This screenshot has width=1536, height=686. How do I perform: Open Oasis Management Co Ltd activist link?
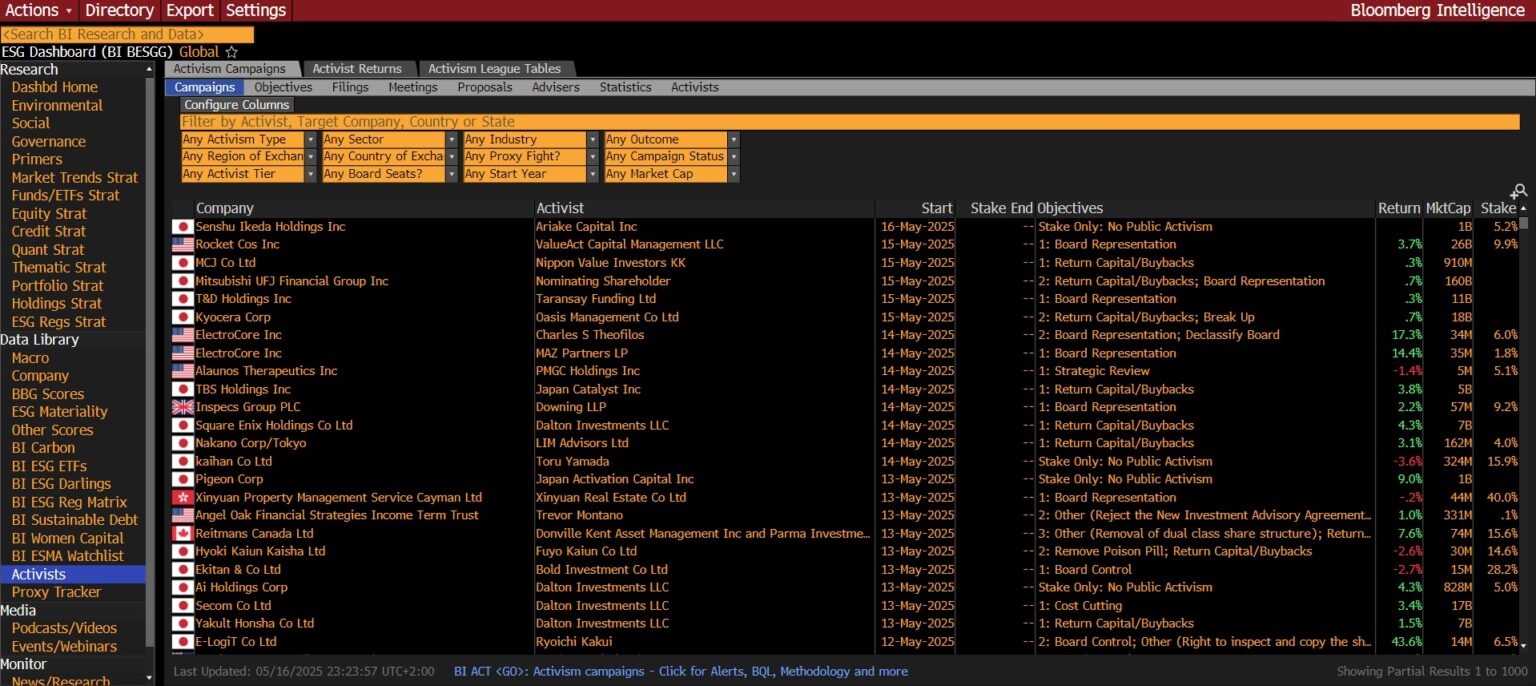pos(607,317)
